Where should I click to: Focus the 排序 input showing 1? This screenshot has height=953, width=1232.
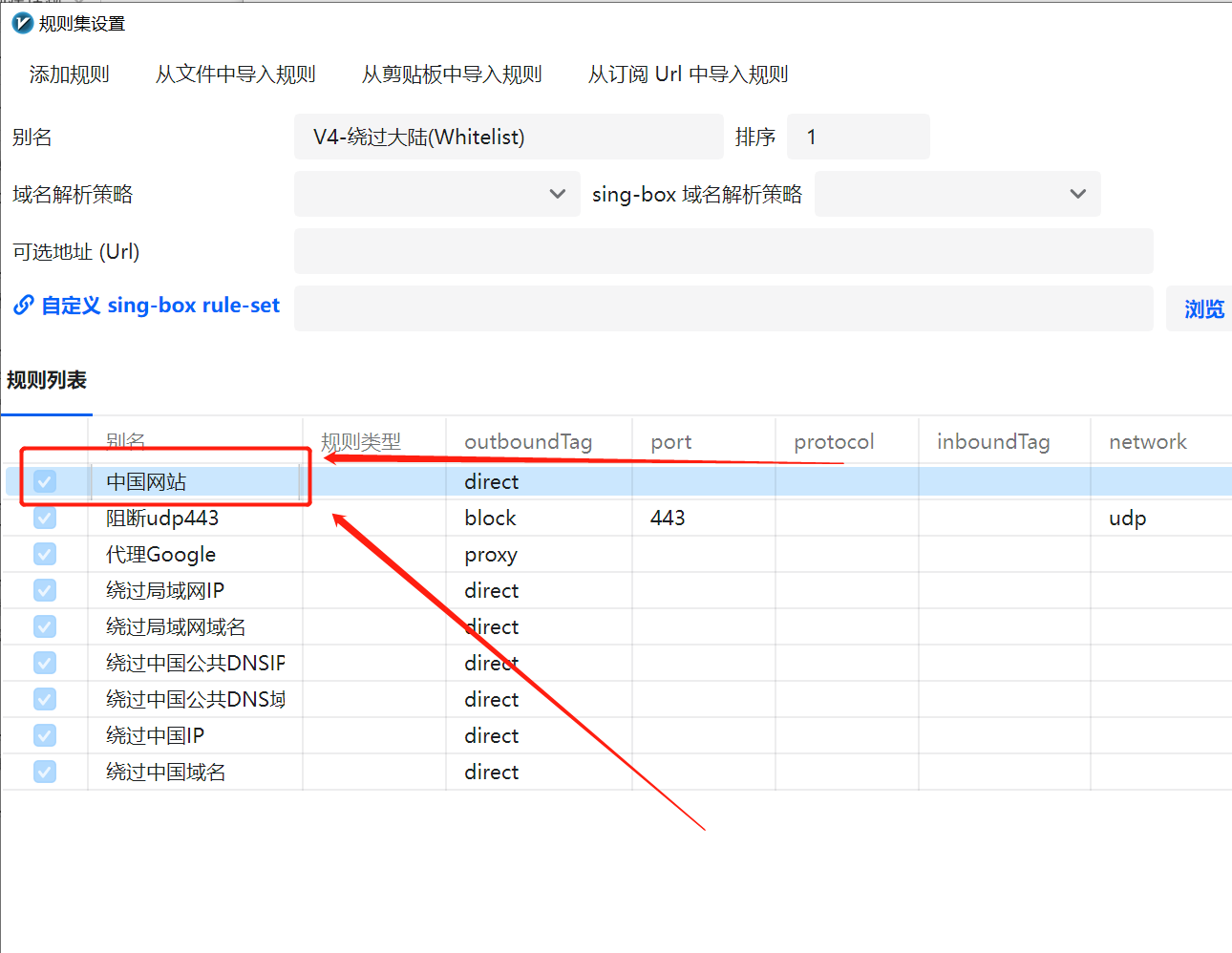(858, 137)
